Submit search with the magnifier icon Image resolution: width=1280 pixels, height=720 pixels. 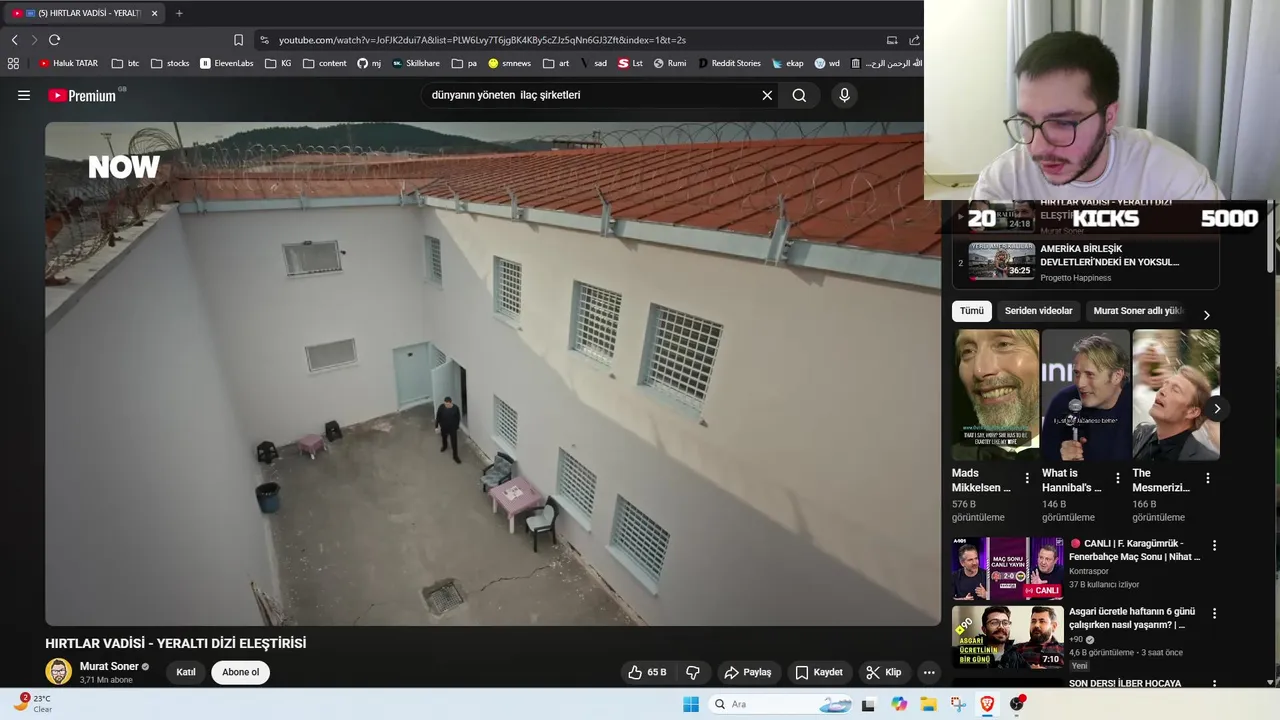pyautogui.click(x=799, y=95)
